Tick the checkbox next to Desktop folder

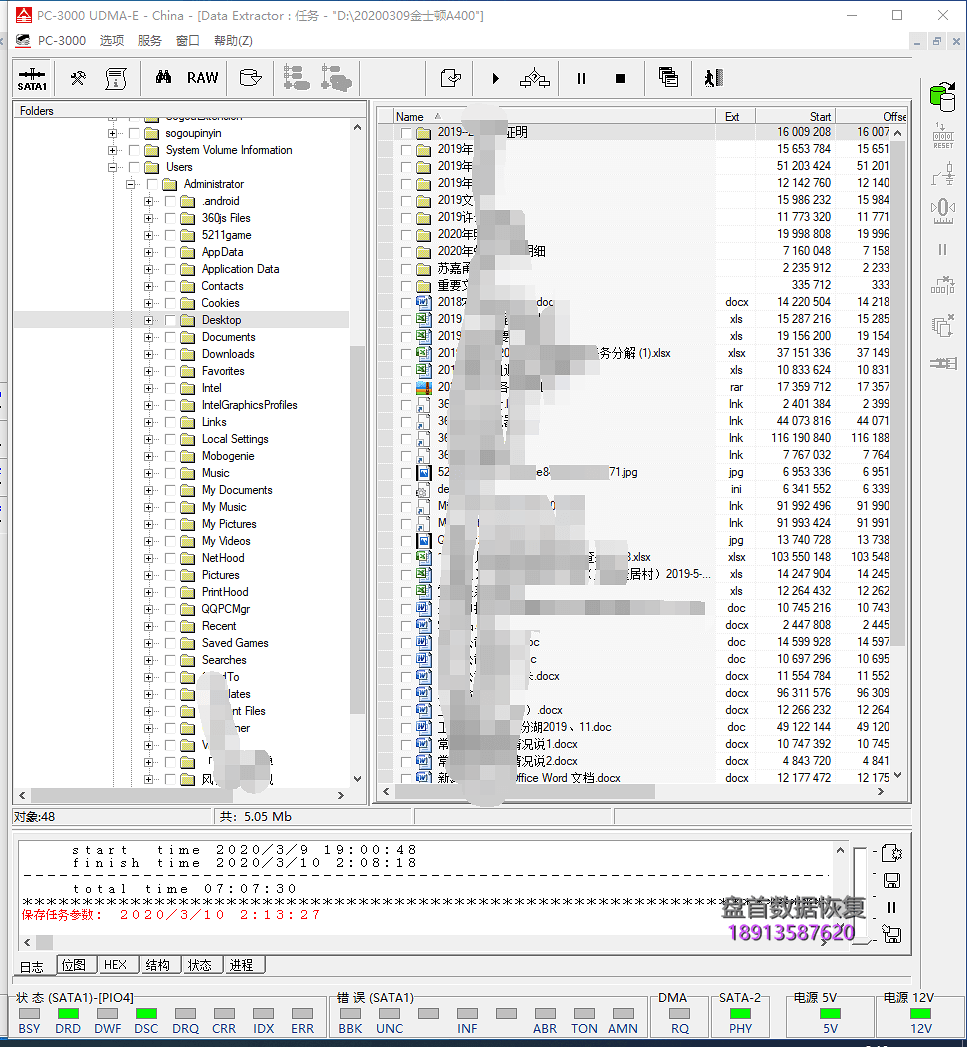(x=170, y=321)
